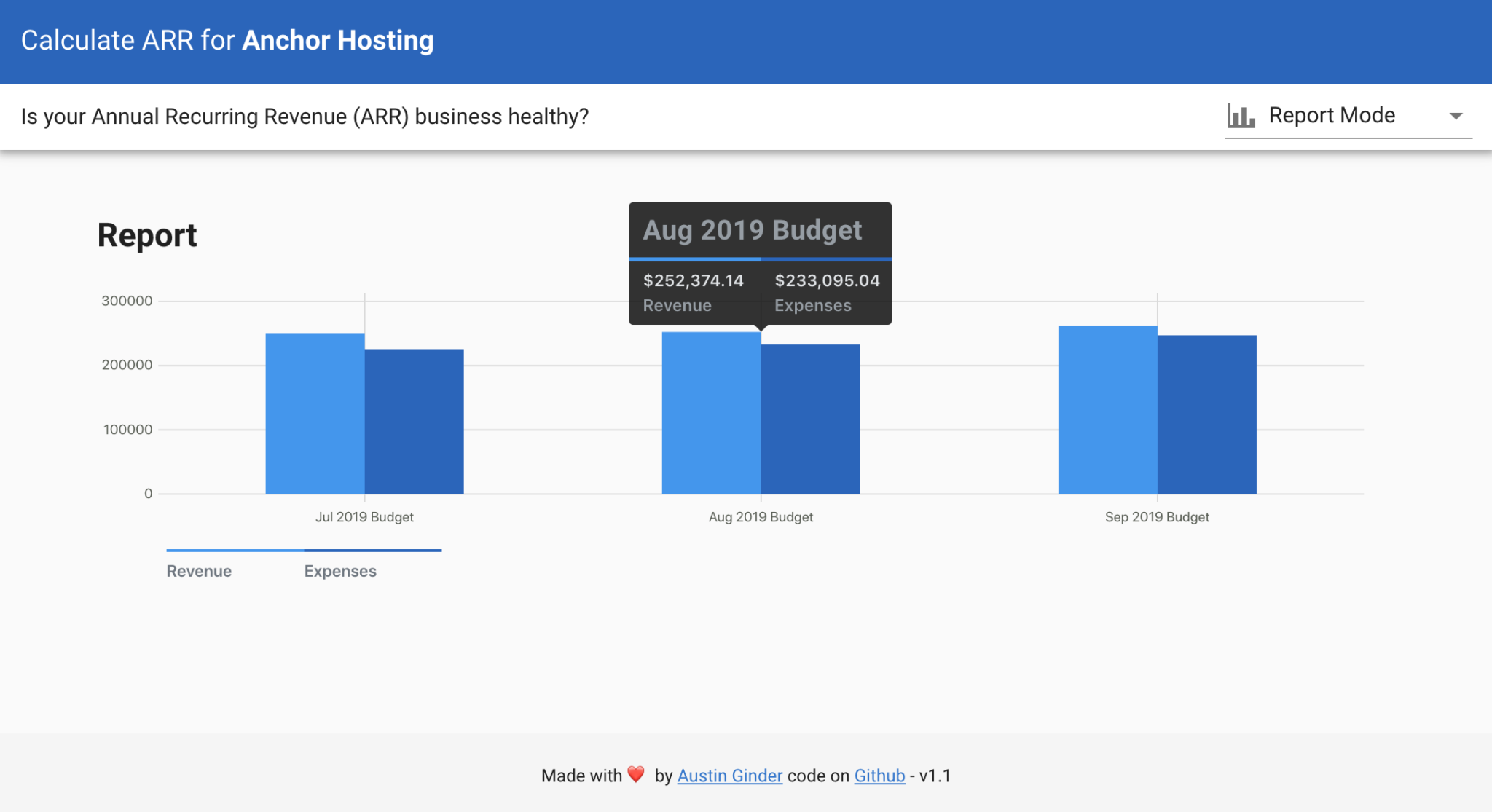Click the v1.1 version text in footer

[x=935, y=776]
